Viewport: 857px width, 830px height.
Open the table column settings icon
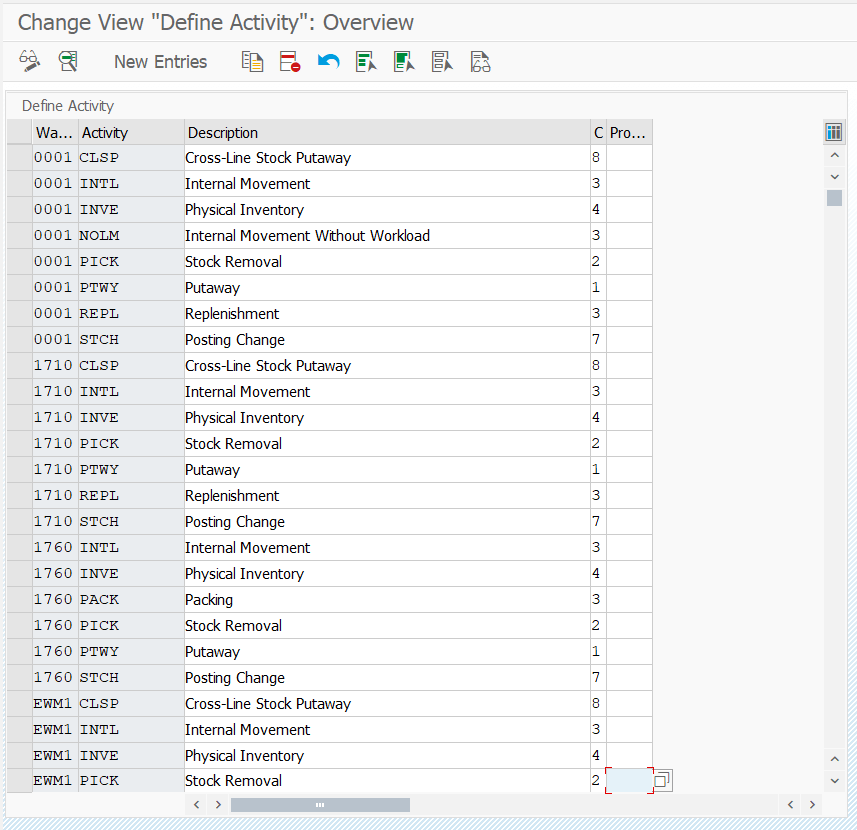point(834,132)
